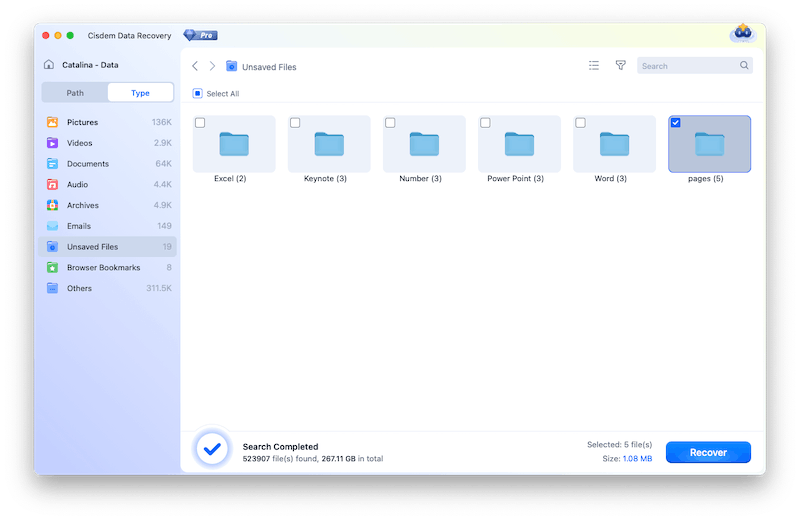Click the 'Excel (2)' folder name
800x520 pixels.
point(230,178)
